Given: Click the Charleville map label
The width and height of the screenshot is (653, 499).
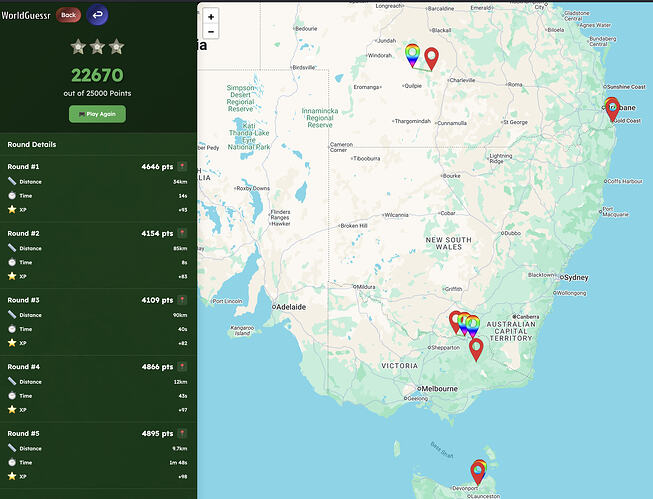Looking at the screenshot, I should pos(462,80).
